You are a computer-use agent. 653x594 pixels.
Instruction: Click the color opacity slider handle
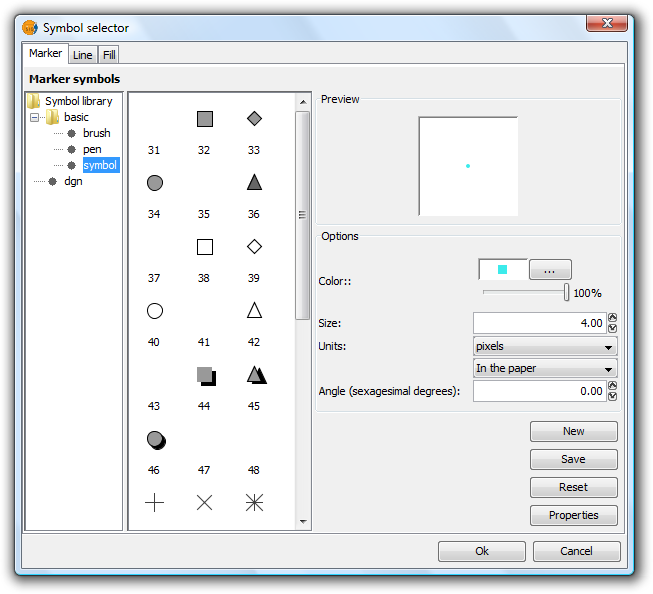click(566, 292)
